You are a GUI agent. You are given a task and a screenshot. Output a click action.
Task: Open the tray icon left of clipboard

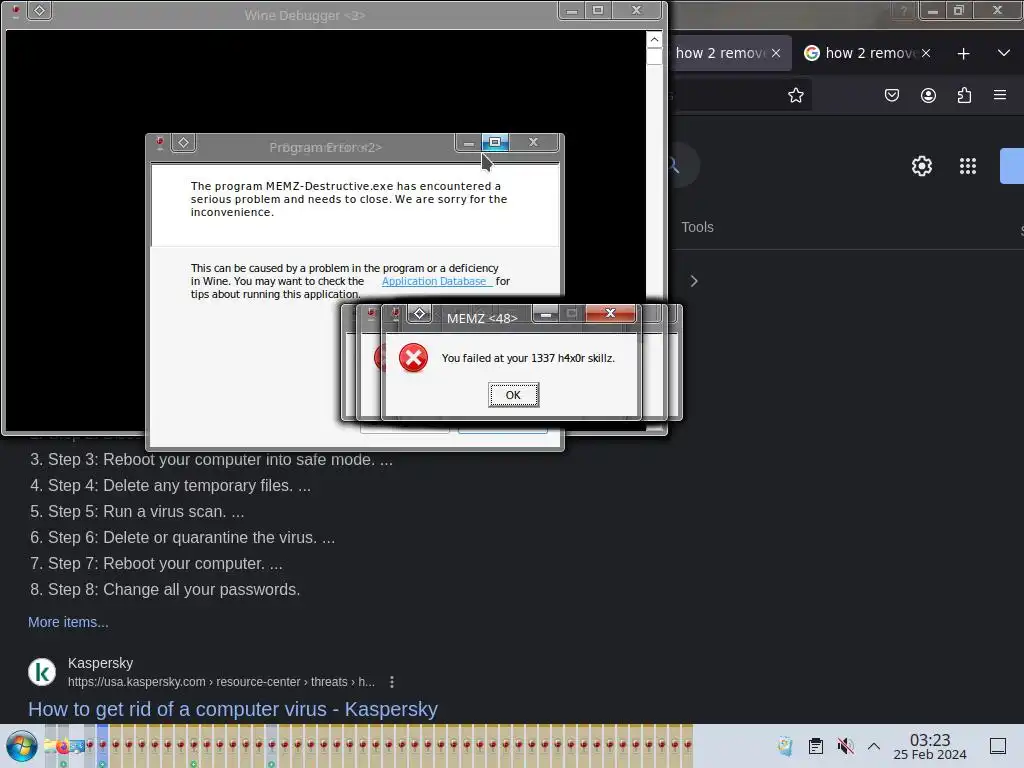[x=785, y=746]
